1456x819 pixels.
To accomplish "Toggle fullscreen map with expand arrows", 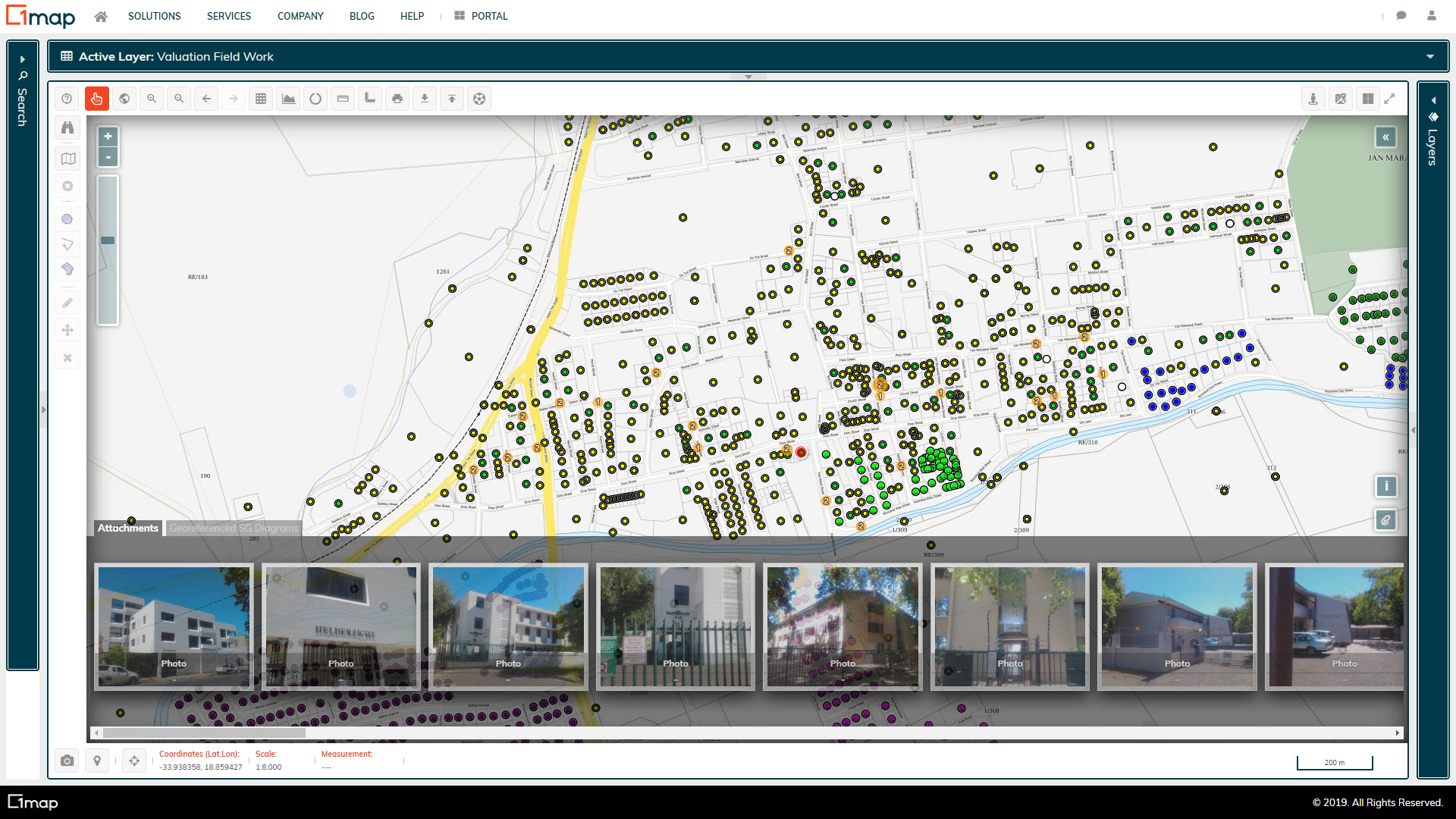I will (x=1390, y=99).
